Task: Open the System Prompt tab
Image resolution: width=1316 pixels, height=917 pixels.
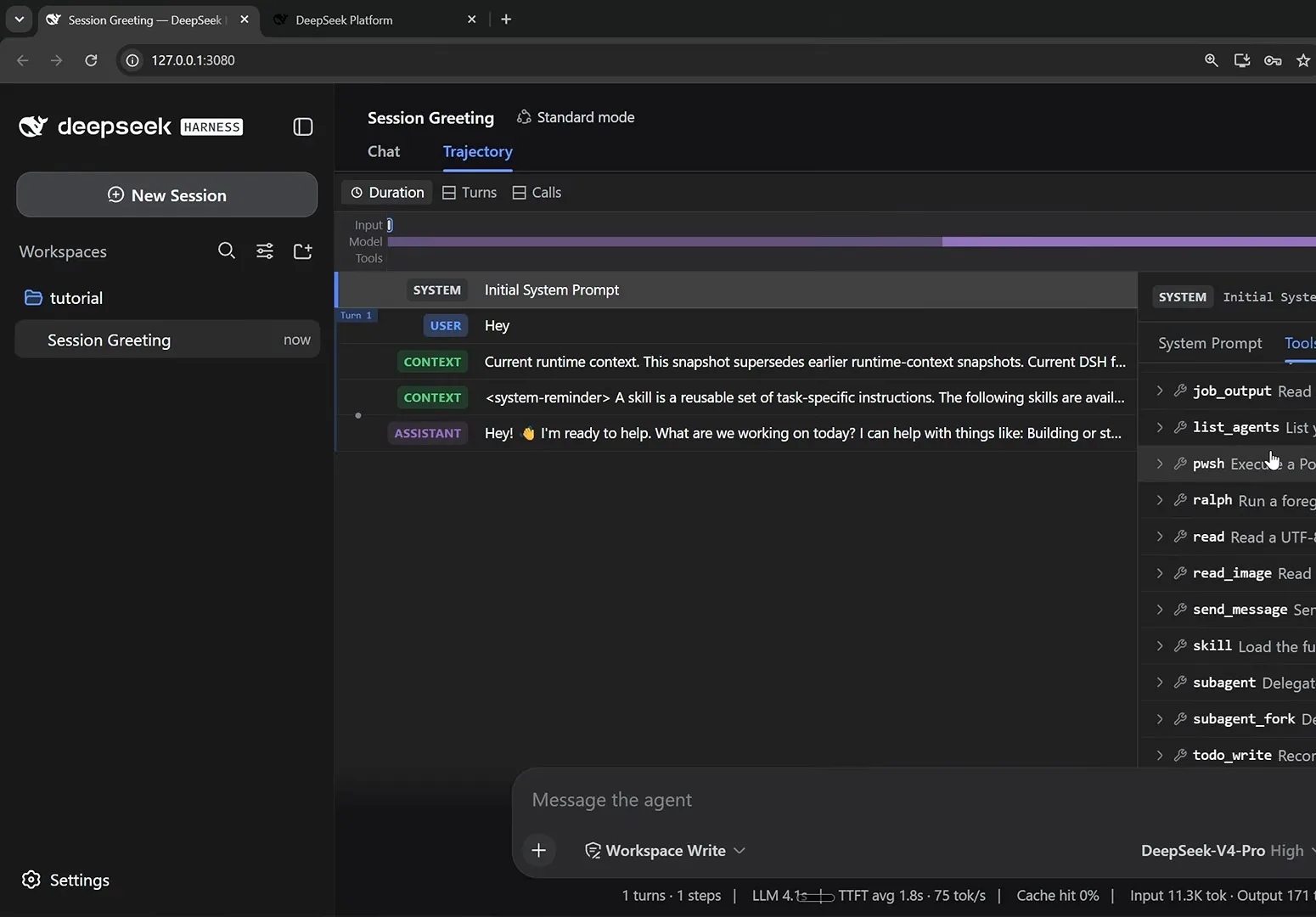Action: [1210, 343]
